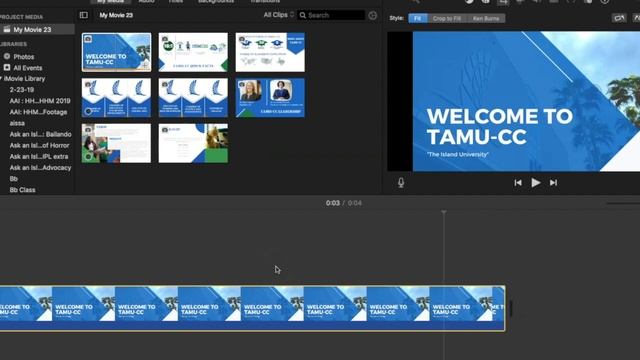The width and height of the screenshot is (640, 360).
Task: Toggle the libraries sidebar panel icon
Action: [84, 15]
